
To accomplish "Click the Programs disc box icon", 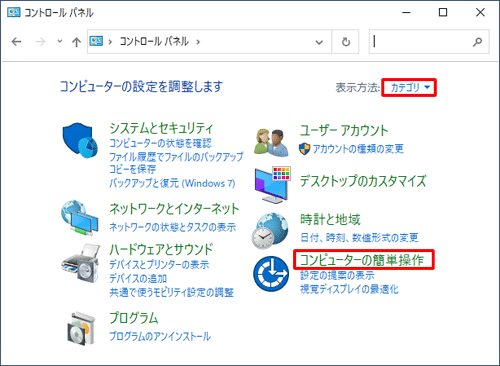I will coord(81,329).
